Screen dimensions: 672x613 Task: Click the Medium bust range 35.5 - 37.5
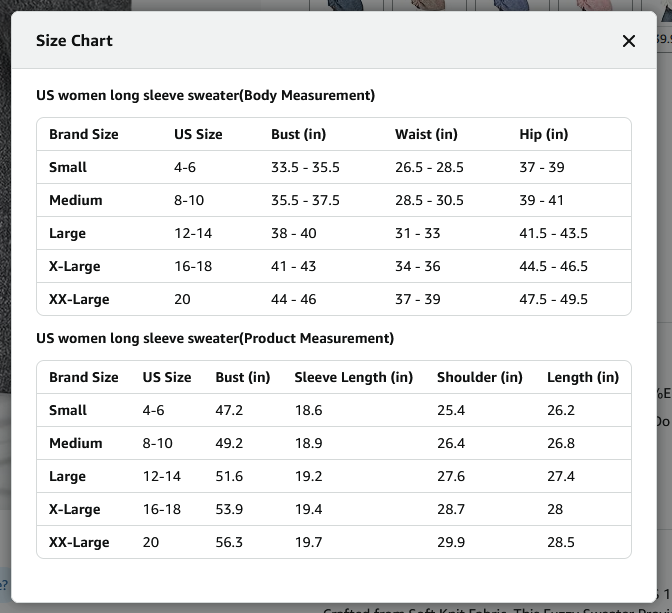[305, 200]
